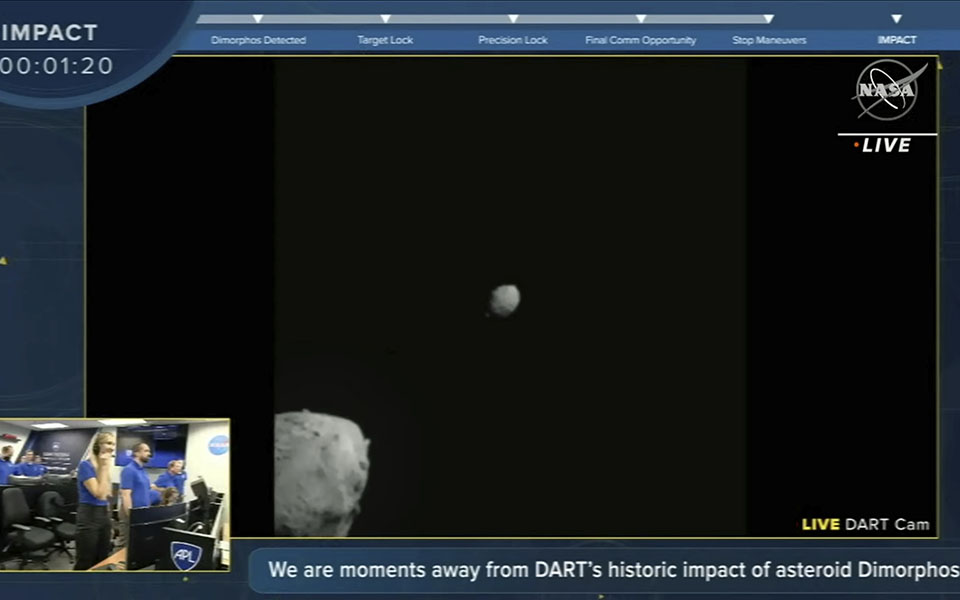Select the triangle marker above Stop Maneuvers

click(768, 18)
